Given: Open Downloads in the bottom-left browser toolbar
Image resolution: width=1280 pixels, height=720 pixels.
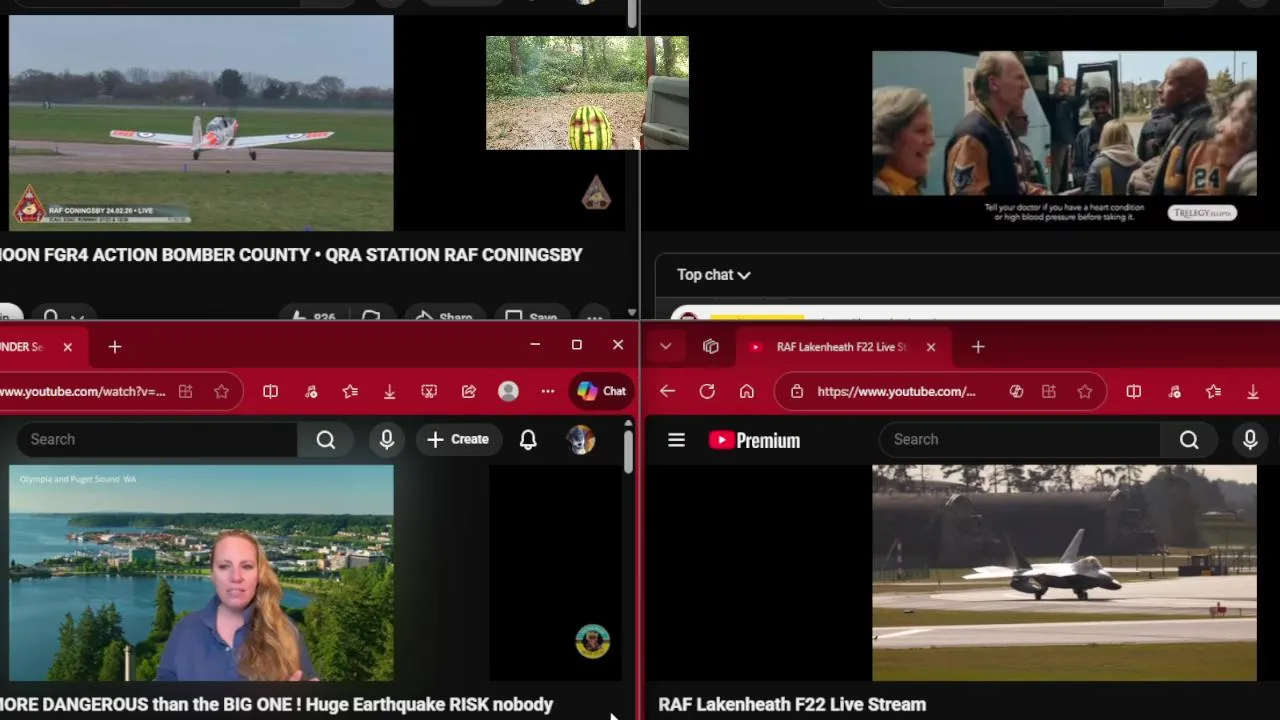Looking at the screenshot, I should tap(389, 392).
